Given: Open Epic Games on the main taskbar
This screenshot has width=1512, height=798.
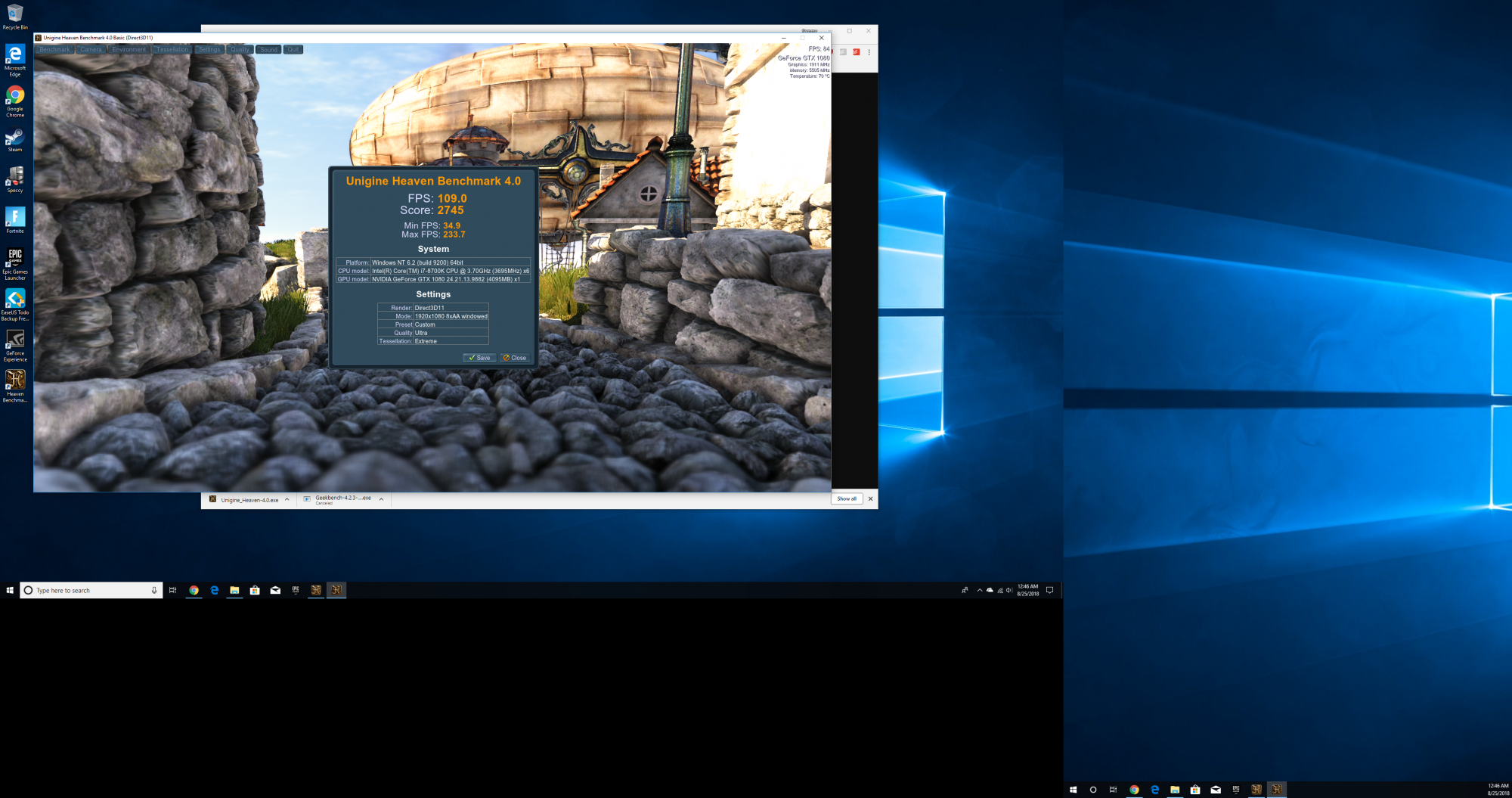Looking at the screenshot, I should (296, 590).
